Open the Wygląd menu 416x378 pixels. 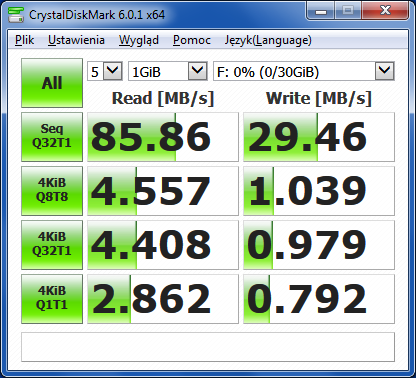point(139,40)
